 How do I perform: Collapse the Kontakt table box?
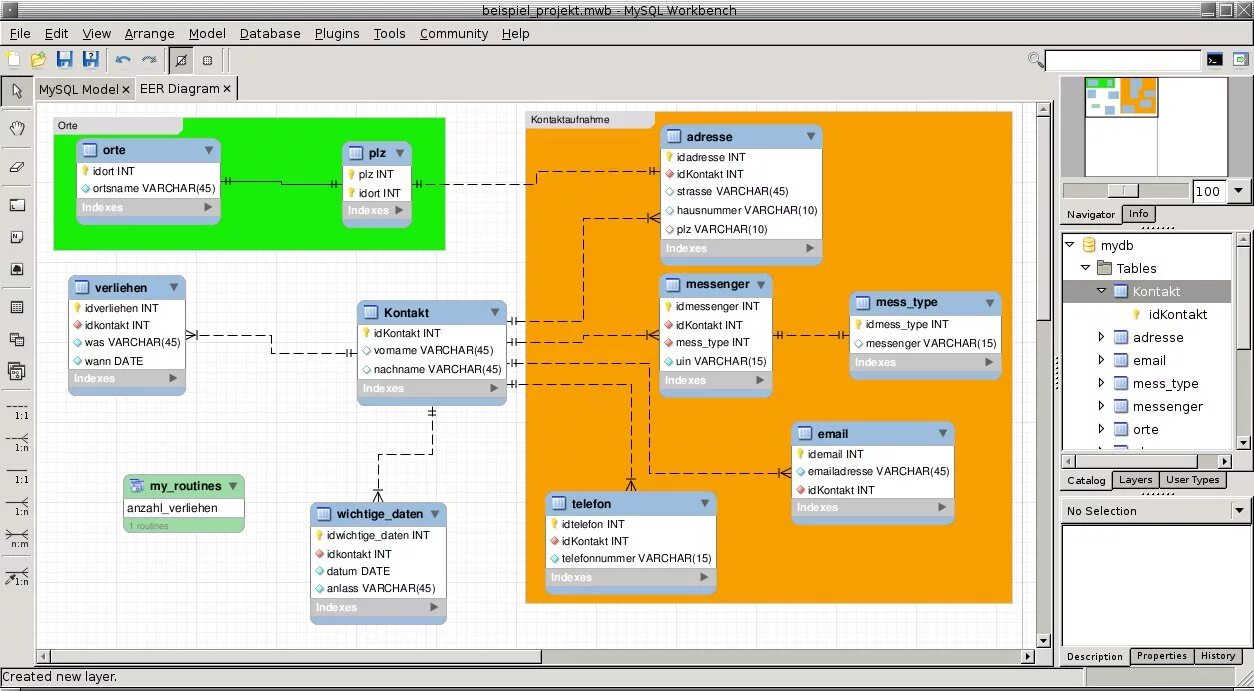[x=495, y=312]
